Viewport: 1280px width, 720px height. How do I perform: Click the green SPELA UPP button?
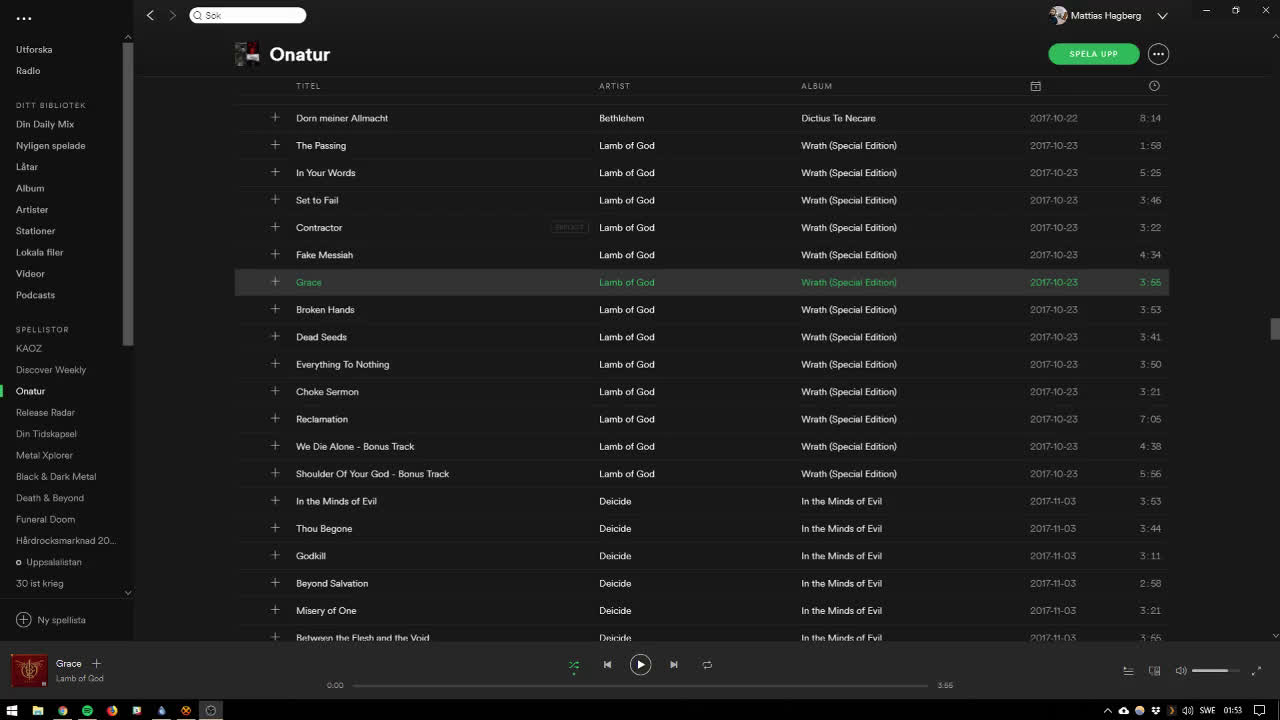click(x=1093, y=54)
